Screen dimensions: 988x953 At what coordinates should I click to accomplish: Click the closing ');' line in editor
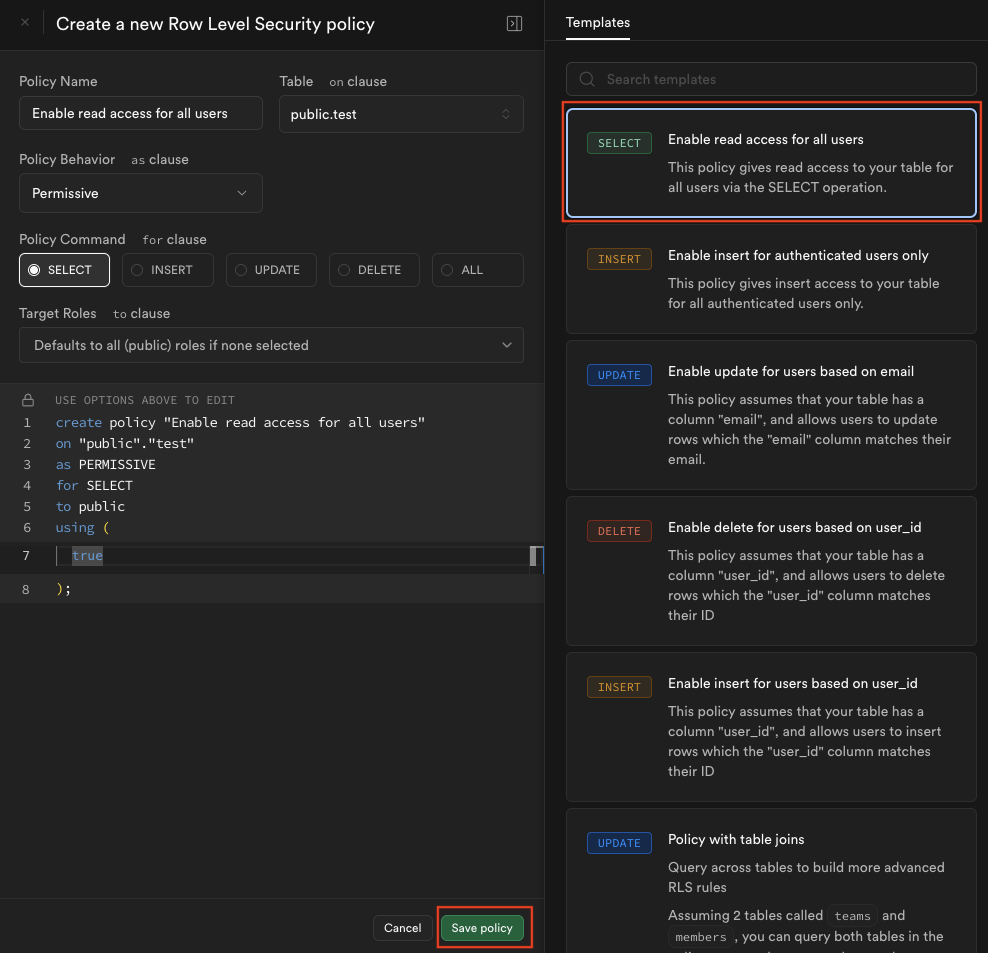[64, 589]
